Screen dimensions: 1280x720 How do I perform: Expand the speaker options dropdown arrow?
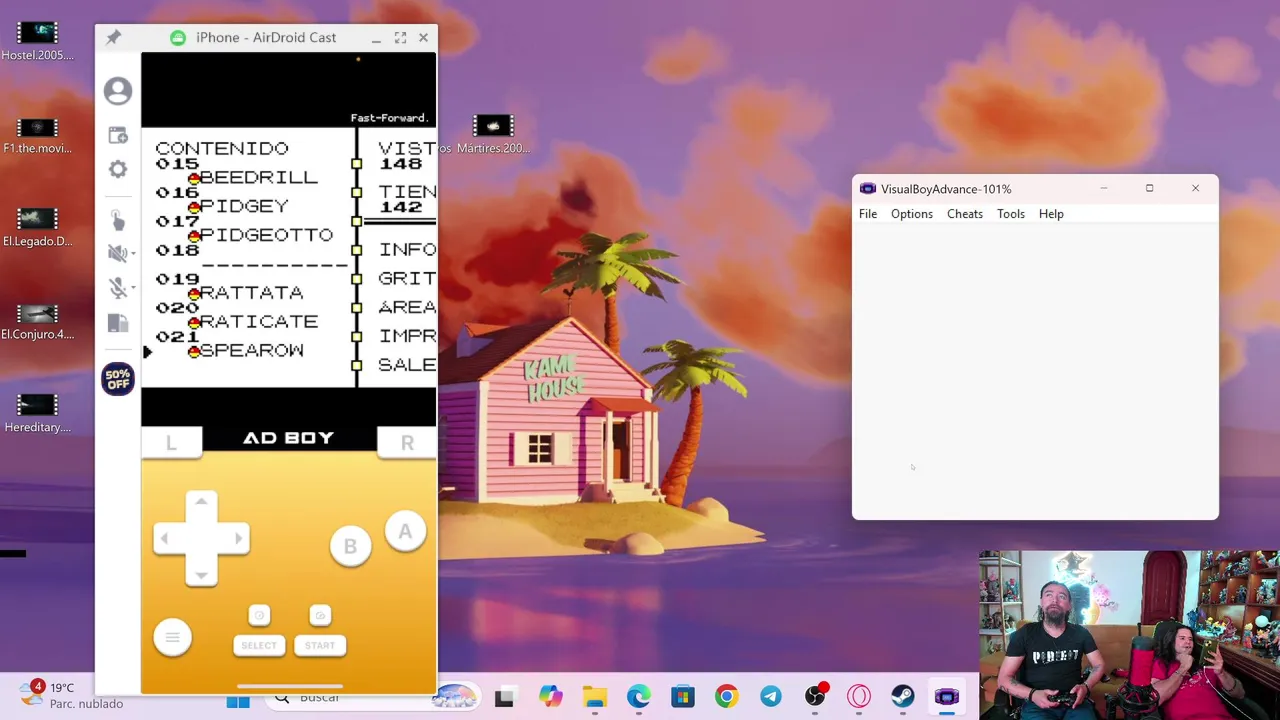[132, 254]
